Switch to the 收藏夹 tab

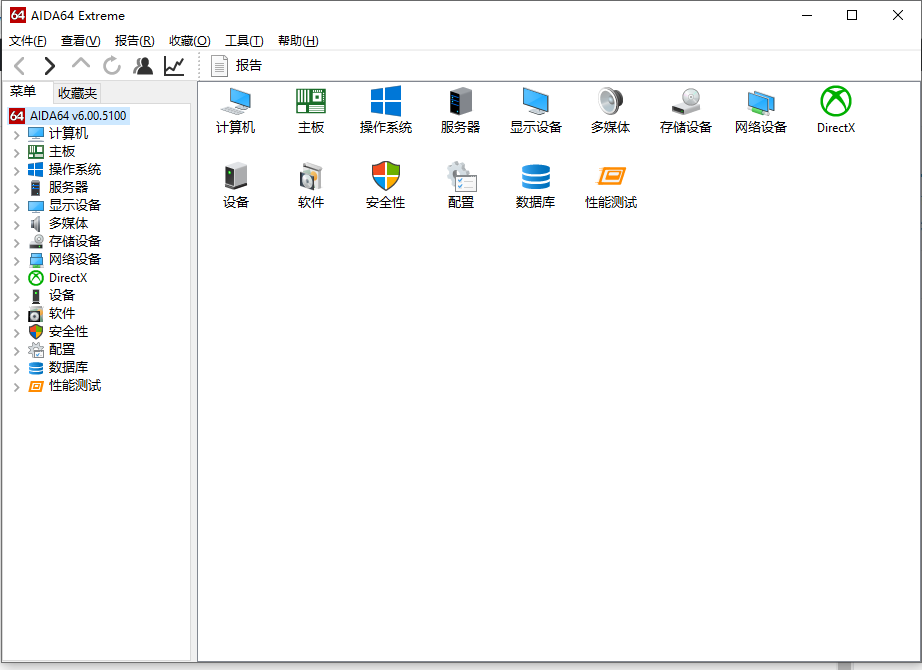(77, 93)
